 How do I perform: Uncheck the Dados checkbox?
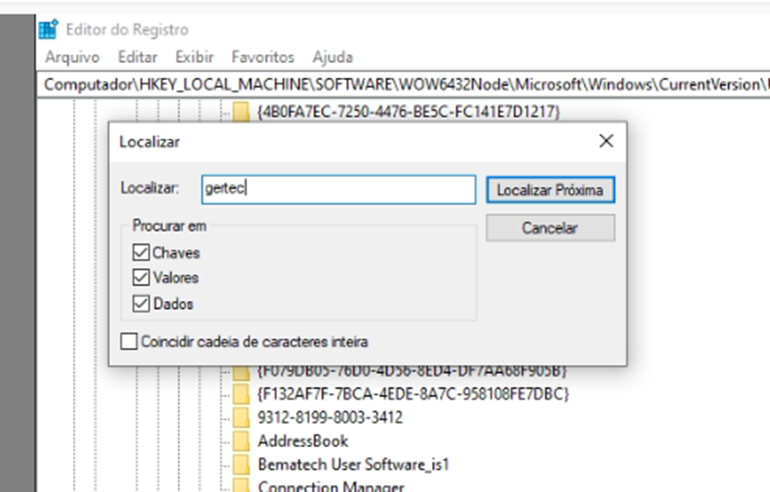click(x=141, y=303)
